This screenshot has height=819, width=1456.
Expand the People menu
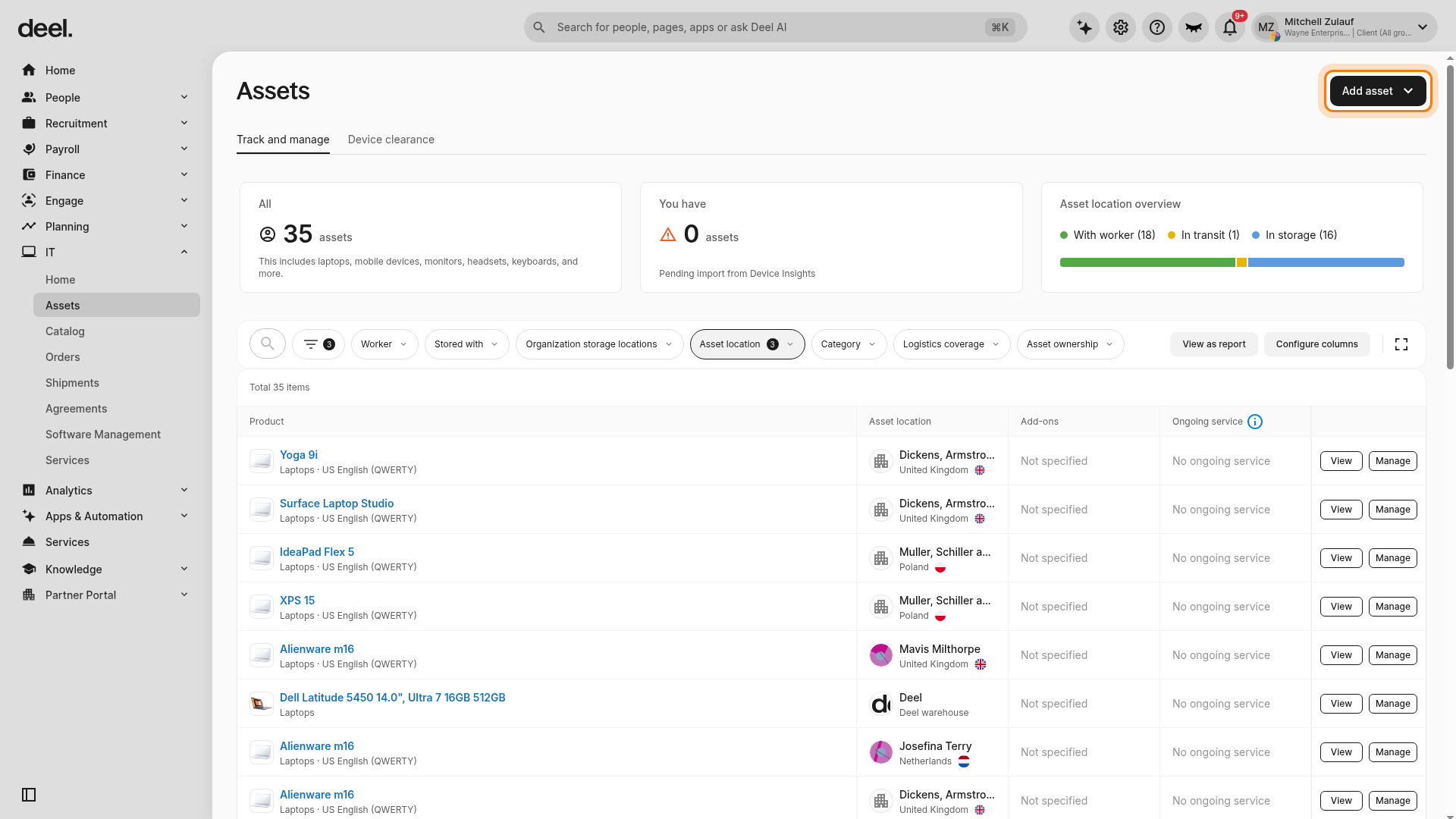tap(106, 97)
